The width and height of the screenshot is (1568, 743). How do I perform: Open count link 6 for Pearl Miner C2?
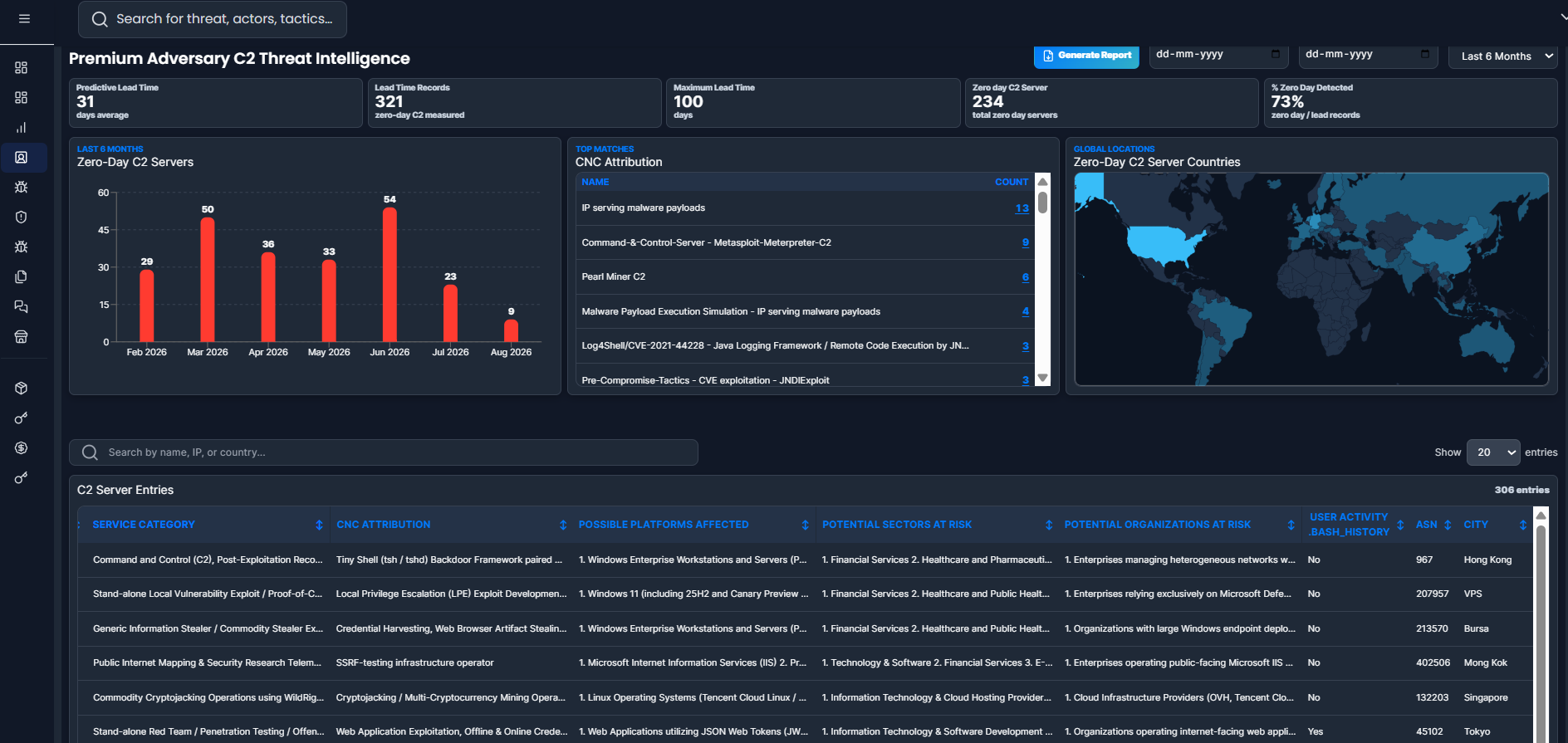pyautogui.click(x=1026, y=277)
